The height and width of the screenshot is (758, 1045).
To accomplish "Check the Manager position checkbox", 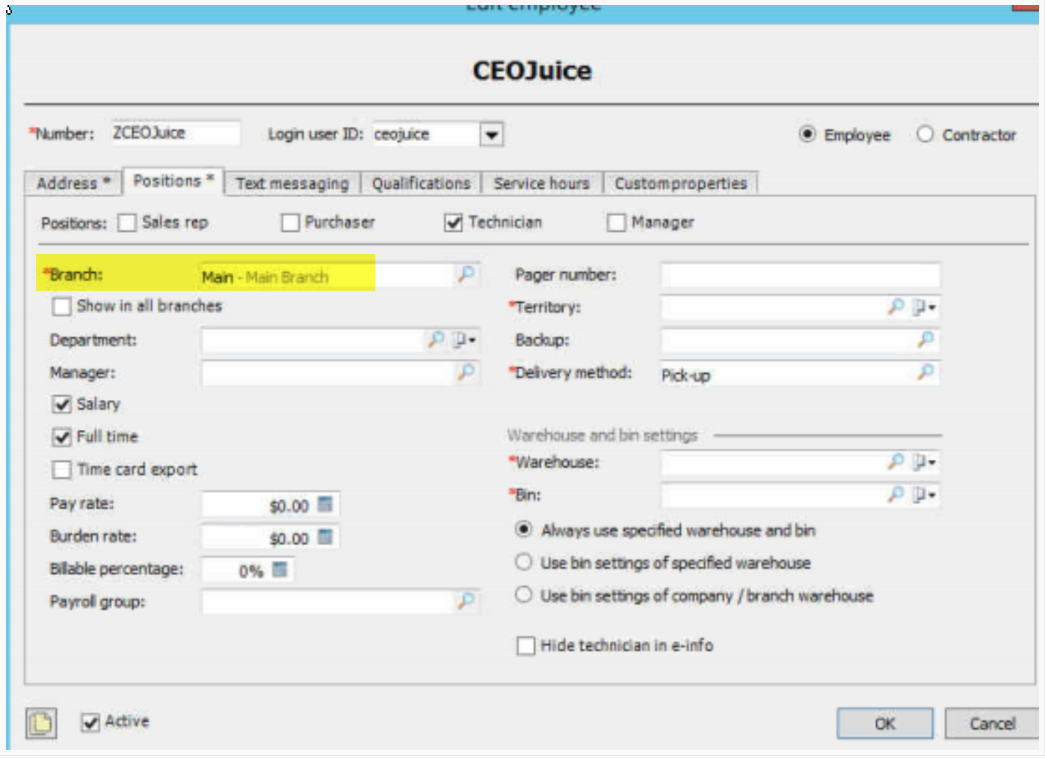I will 616,223.
